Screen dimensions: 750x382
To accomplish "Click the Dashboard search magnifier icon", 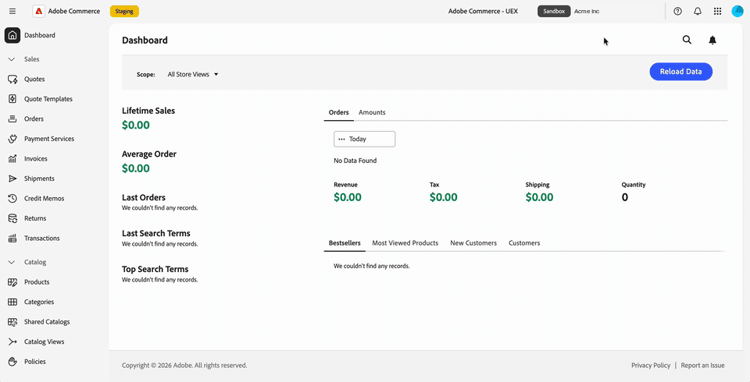I will click(687, 40).
